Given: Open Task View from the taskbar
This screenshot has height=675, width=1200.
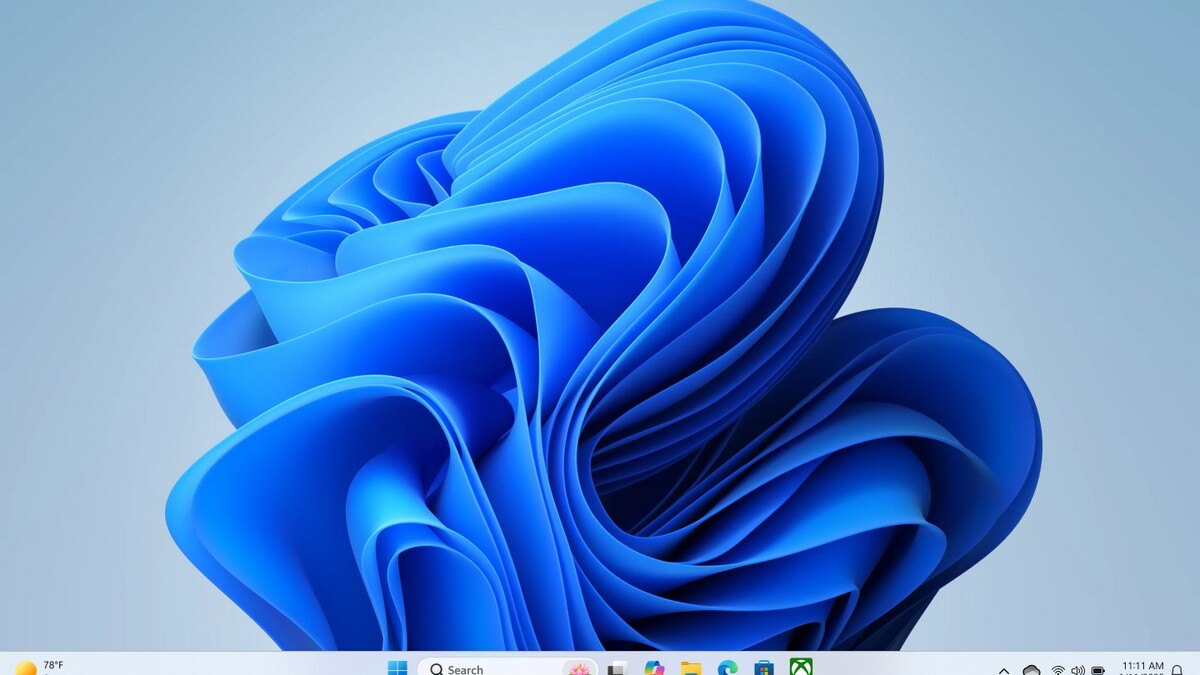Looking at the screenshot, I should [x=618, y=668].
